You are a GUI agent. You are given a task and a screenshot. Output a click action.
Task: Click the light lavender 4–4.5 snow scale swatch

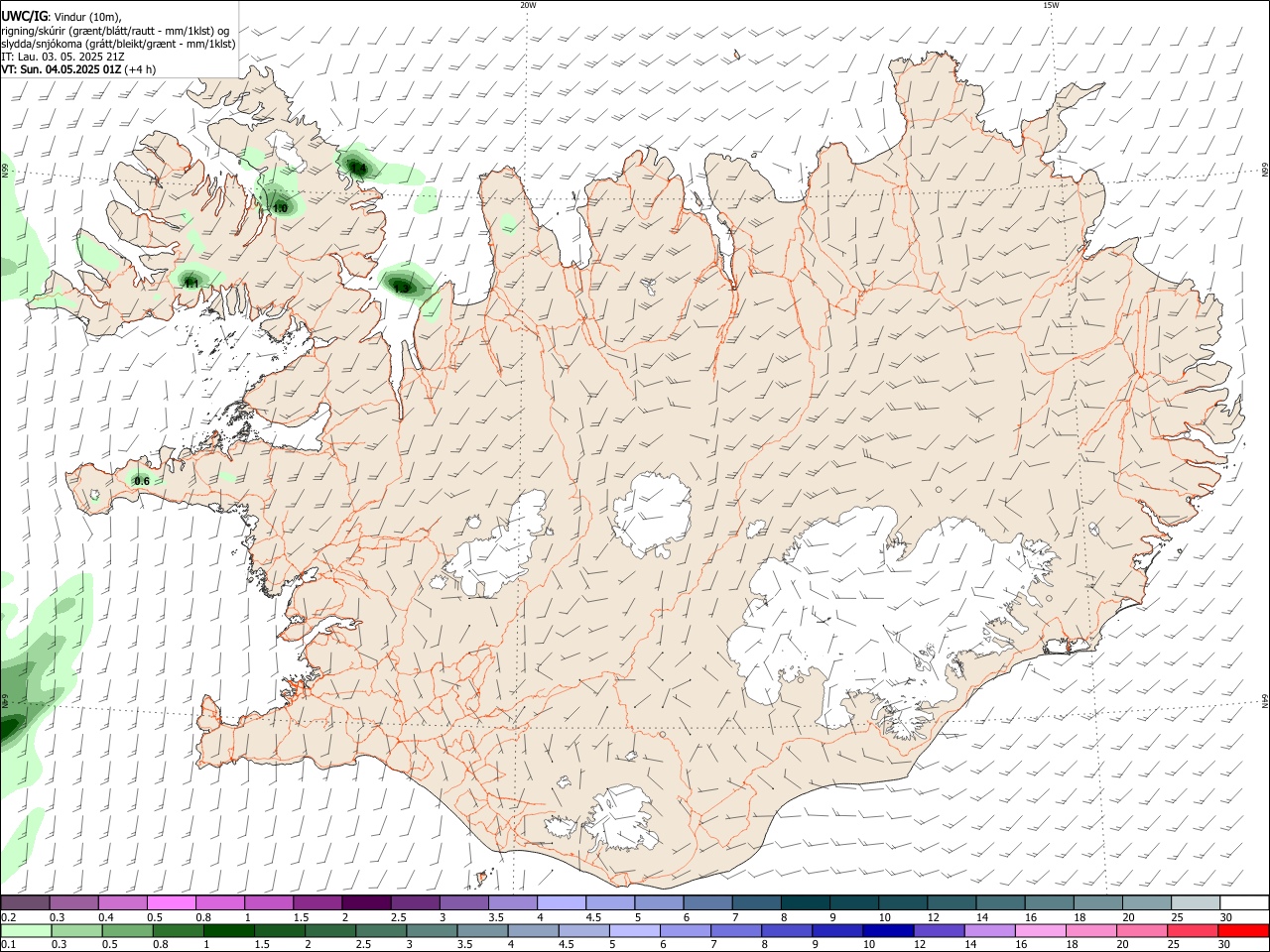point(562,903)
